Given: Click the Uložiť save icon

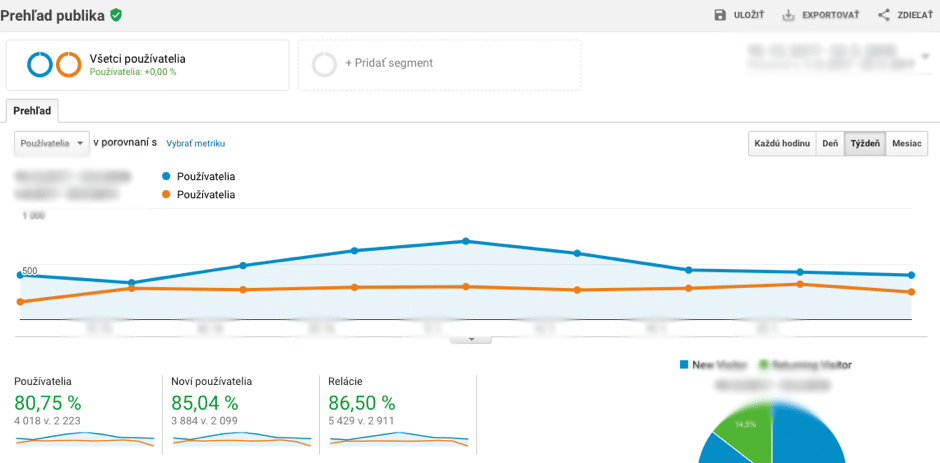Looking at the screenshot, I should tap(720, 16).
